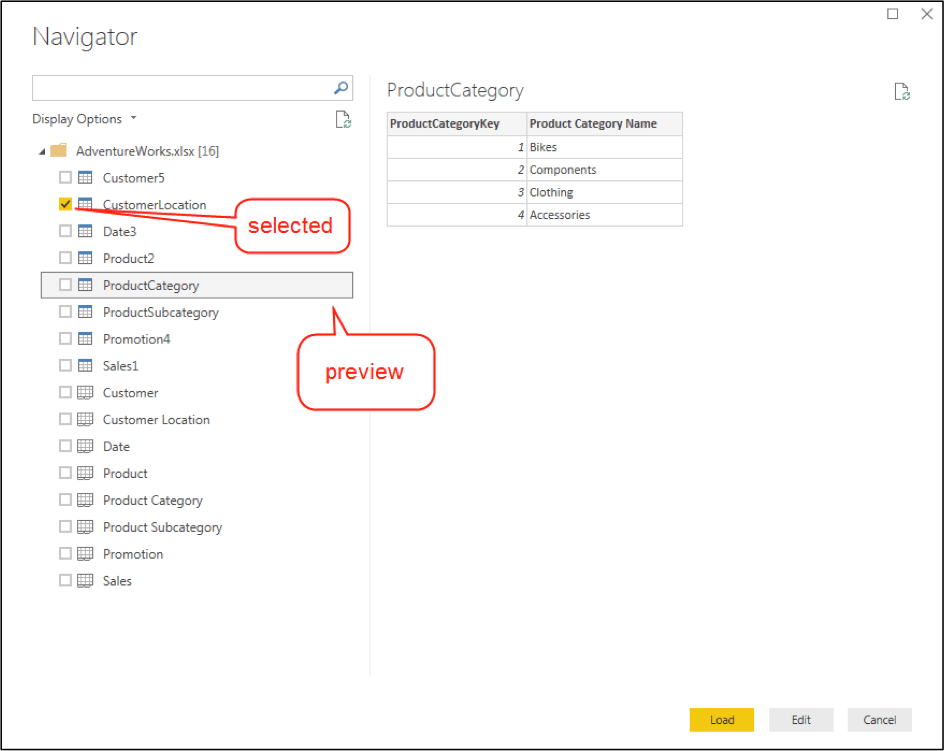This screenshot has height=751, width=944.
Task: Select the Clothing cell in preview
Action: 604,192
